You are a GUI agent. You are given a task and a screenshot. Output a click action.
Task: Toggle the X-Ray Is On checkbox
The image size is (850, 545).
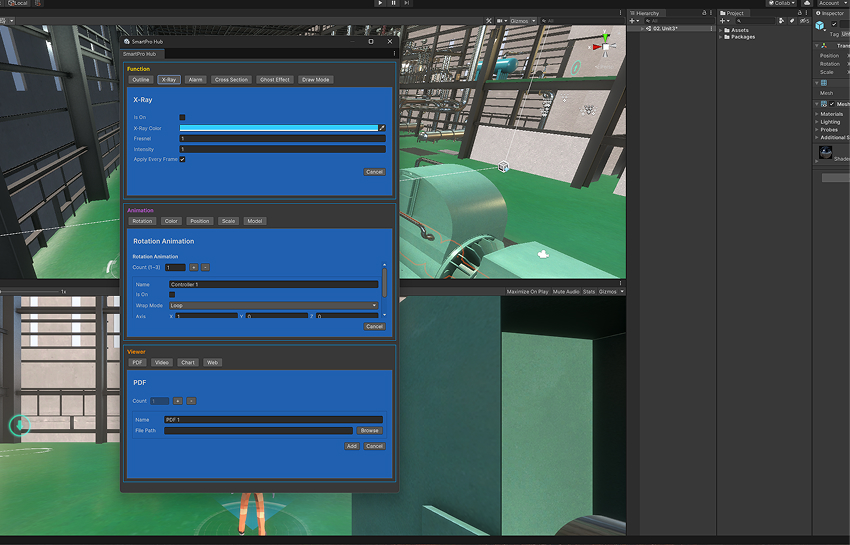tap(182, 117)
